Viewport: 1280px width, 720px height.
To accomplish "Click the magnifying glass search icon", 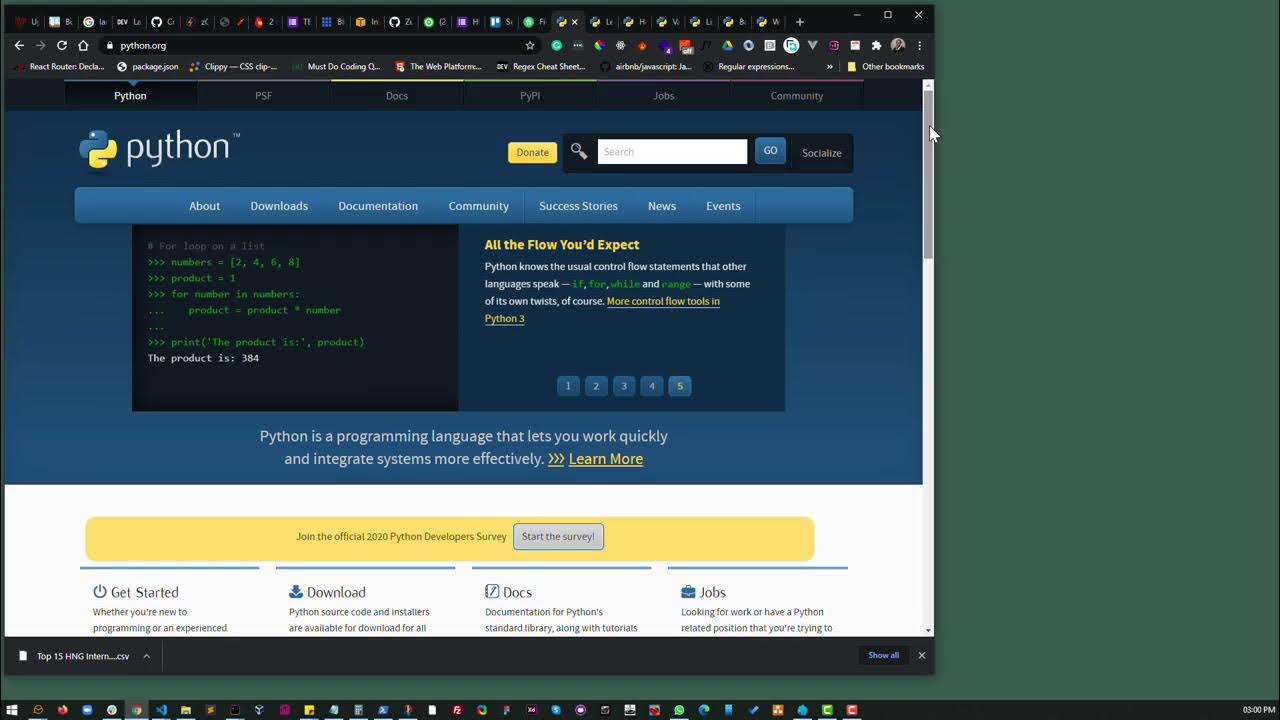I will click(579, 151).
